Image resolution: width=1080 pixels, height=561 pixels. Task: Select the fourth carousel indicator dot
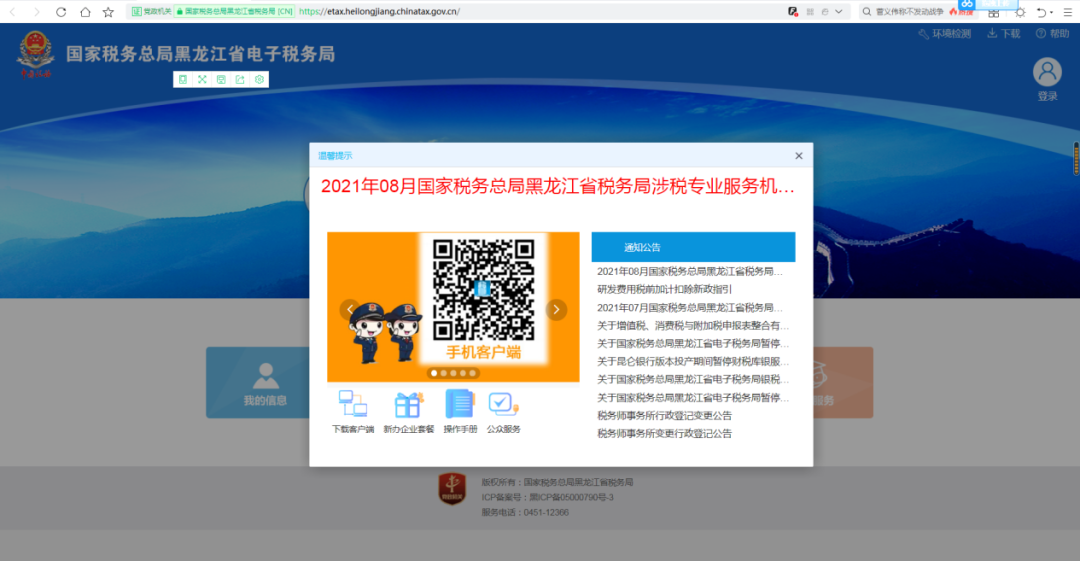[x=463, y=373]
